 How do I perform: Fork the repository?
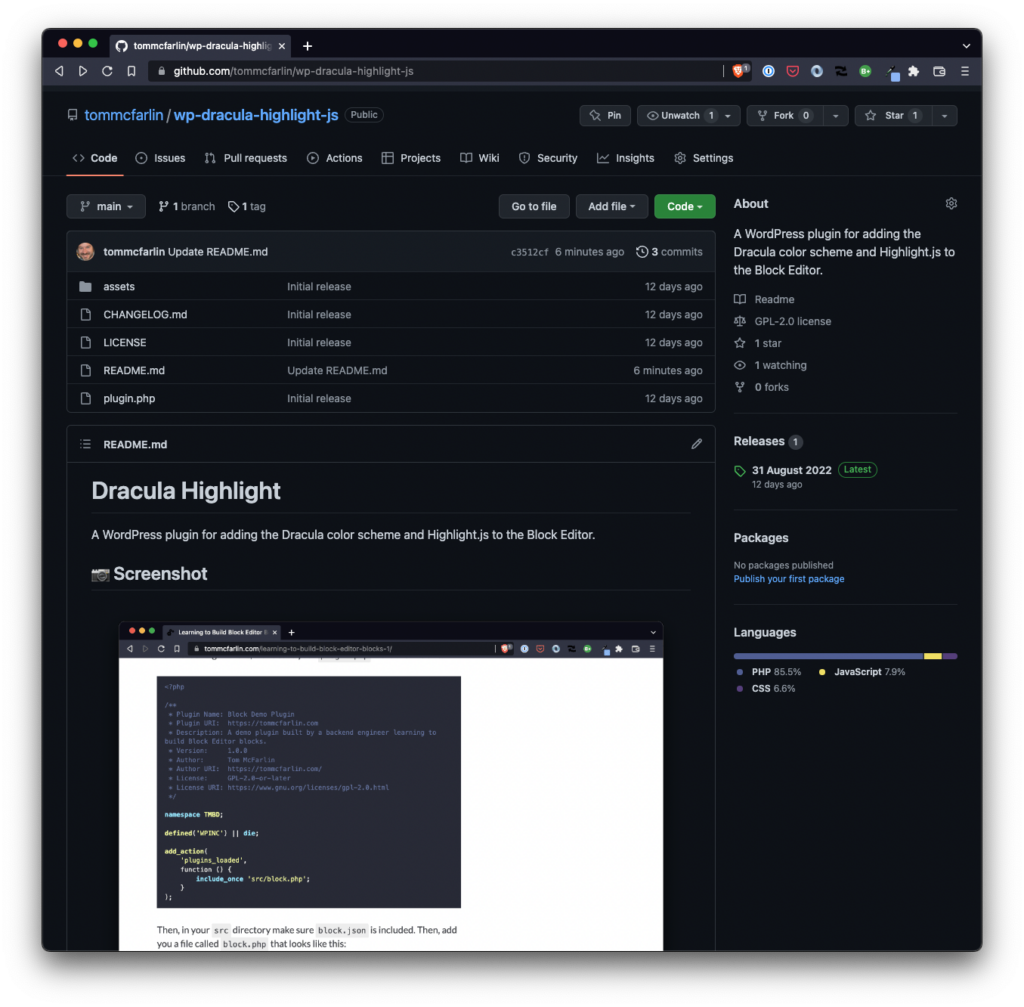(x=785, y=116)
